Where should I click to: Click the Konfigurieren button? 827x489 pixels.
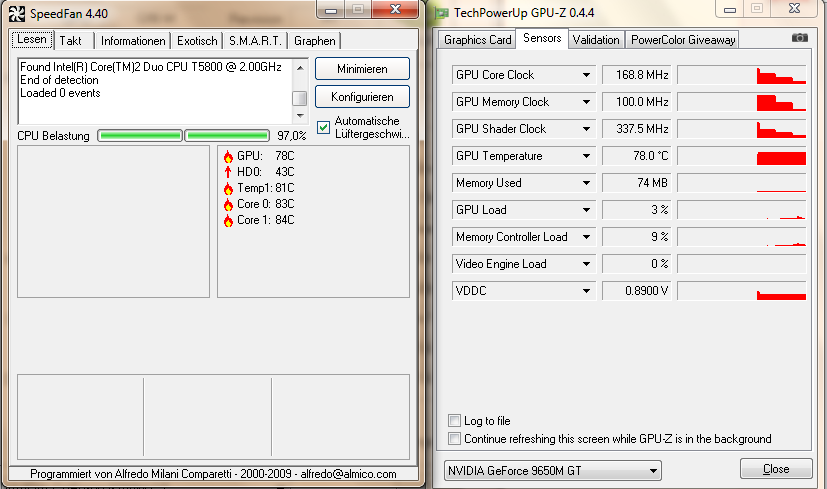coord(362,97)
